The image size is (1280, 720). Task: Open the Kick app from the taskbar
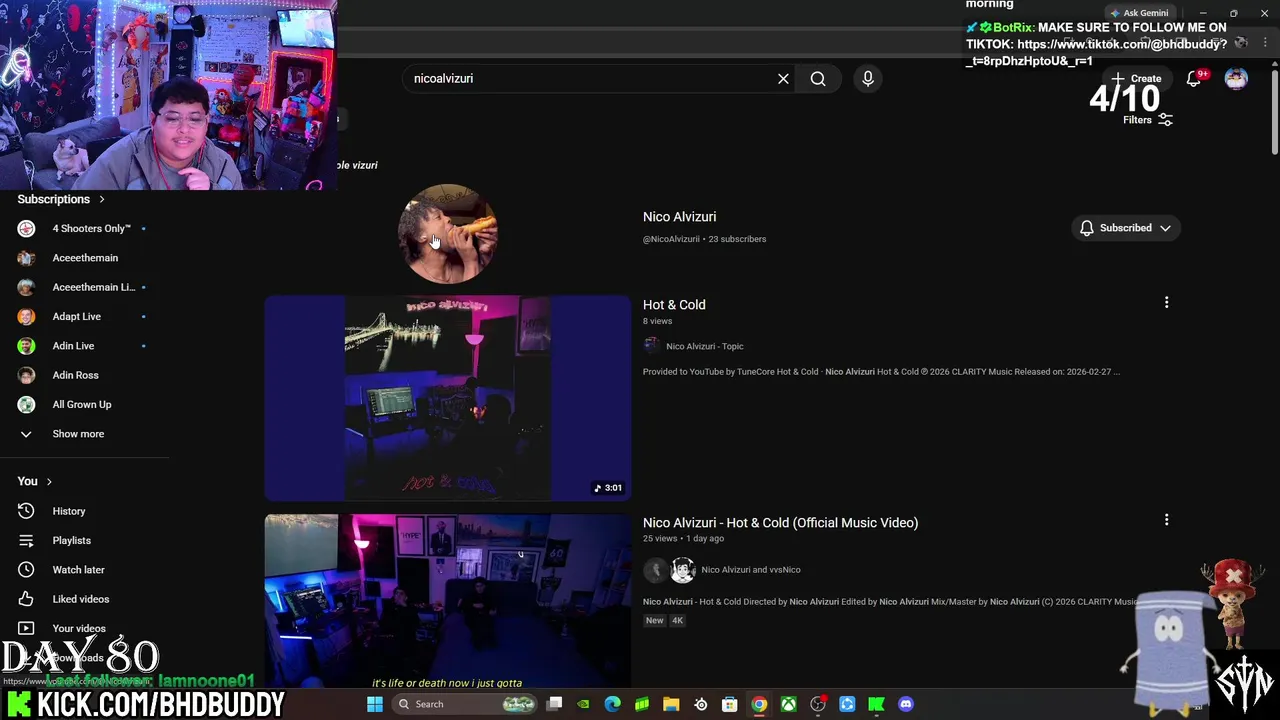click(x=876, y=704)
